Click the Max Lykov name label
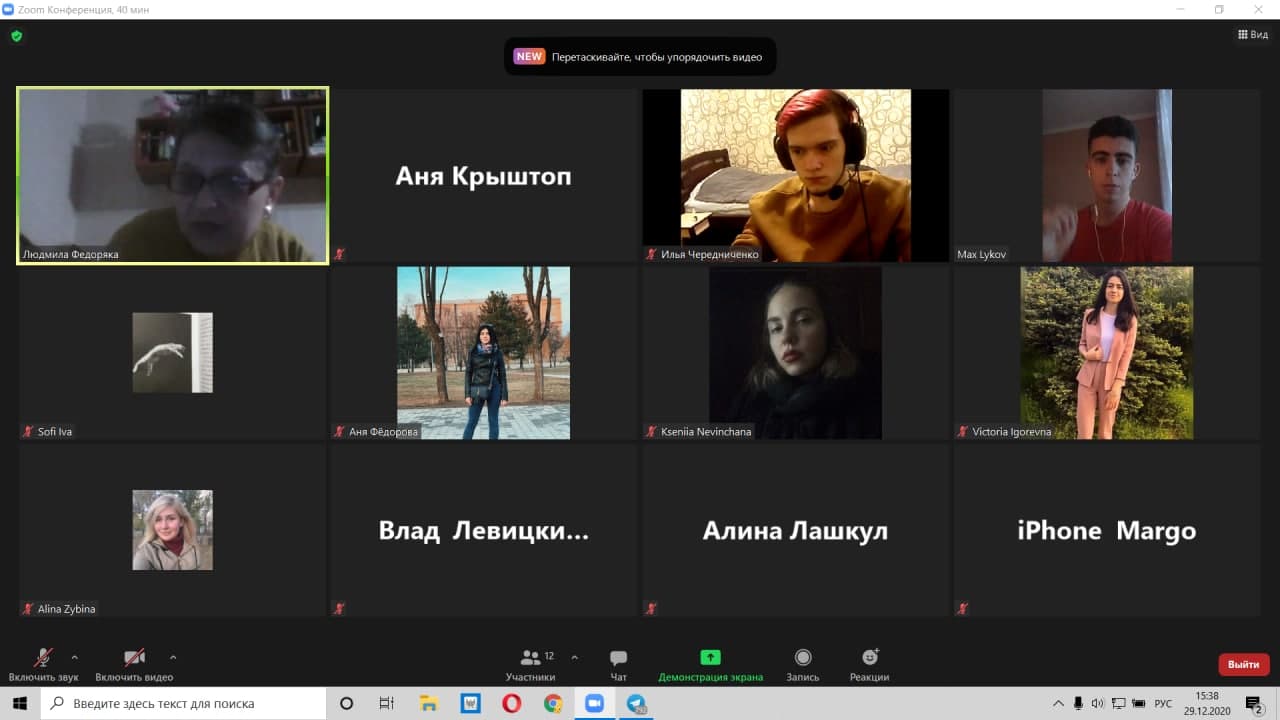This screenshot has height=720, width=1280. click(x=981, y=254)
